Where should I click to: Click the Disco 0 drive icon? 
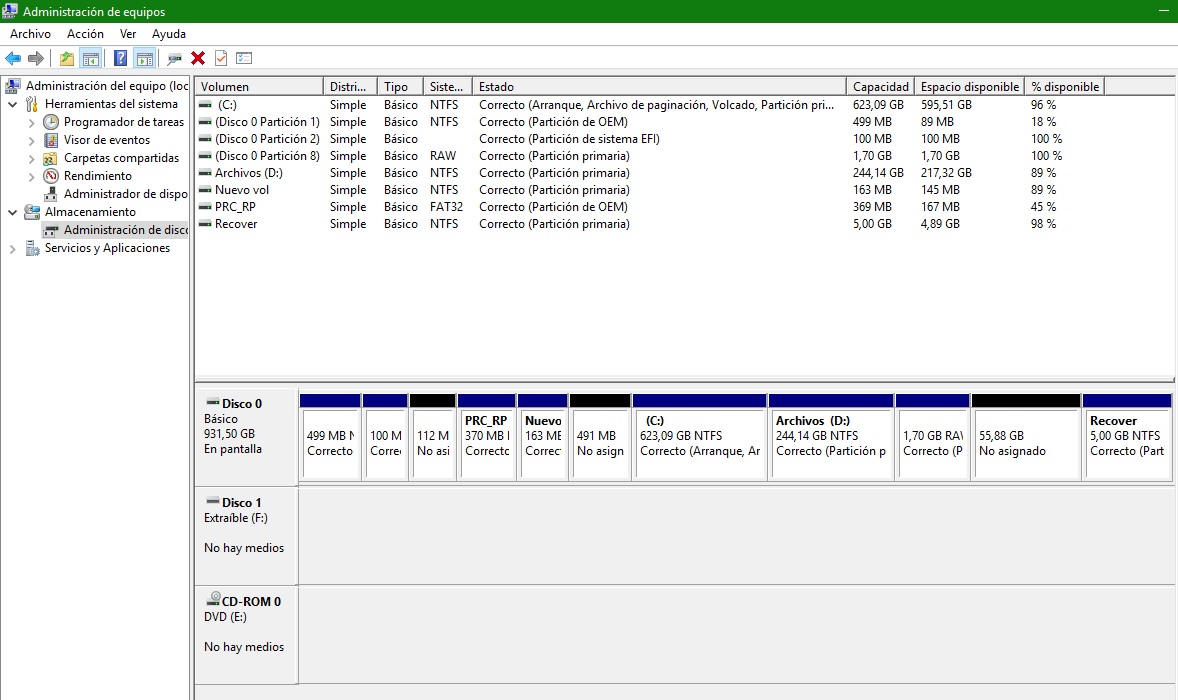(213, 403)
